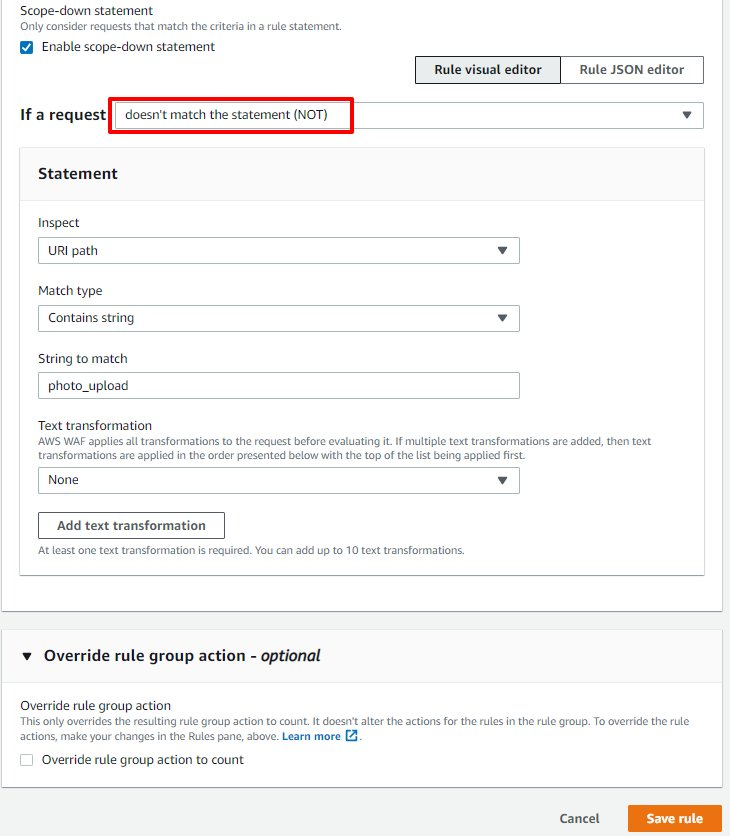730x836 pixels.
Task: Check Override rule group action to count
Action: (27, 760)
